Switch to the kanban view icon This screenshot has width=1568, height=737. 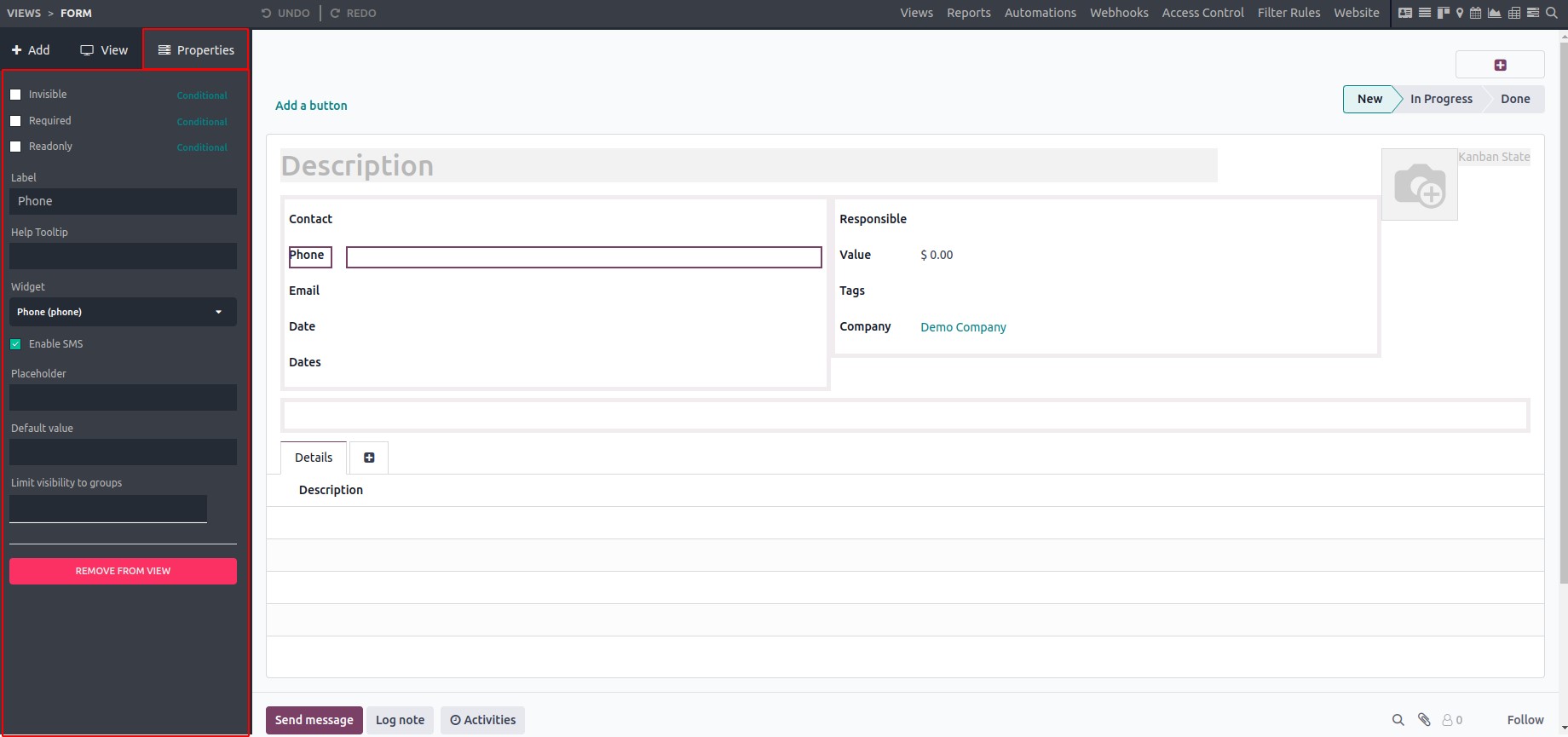[x=1444, y=13]
